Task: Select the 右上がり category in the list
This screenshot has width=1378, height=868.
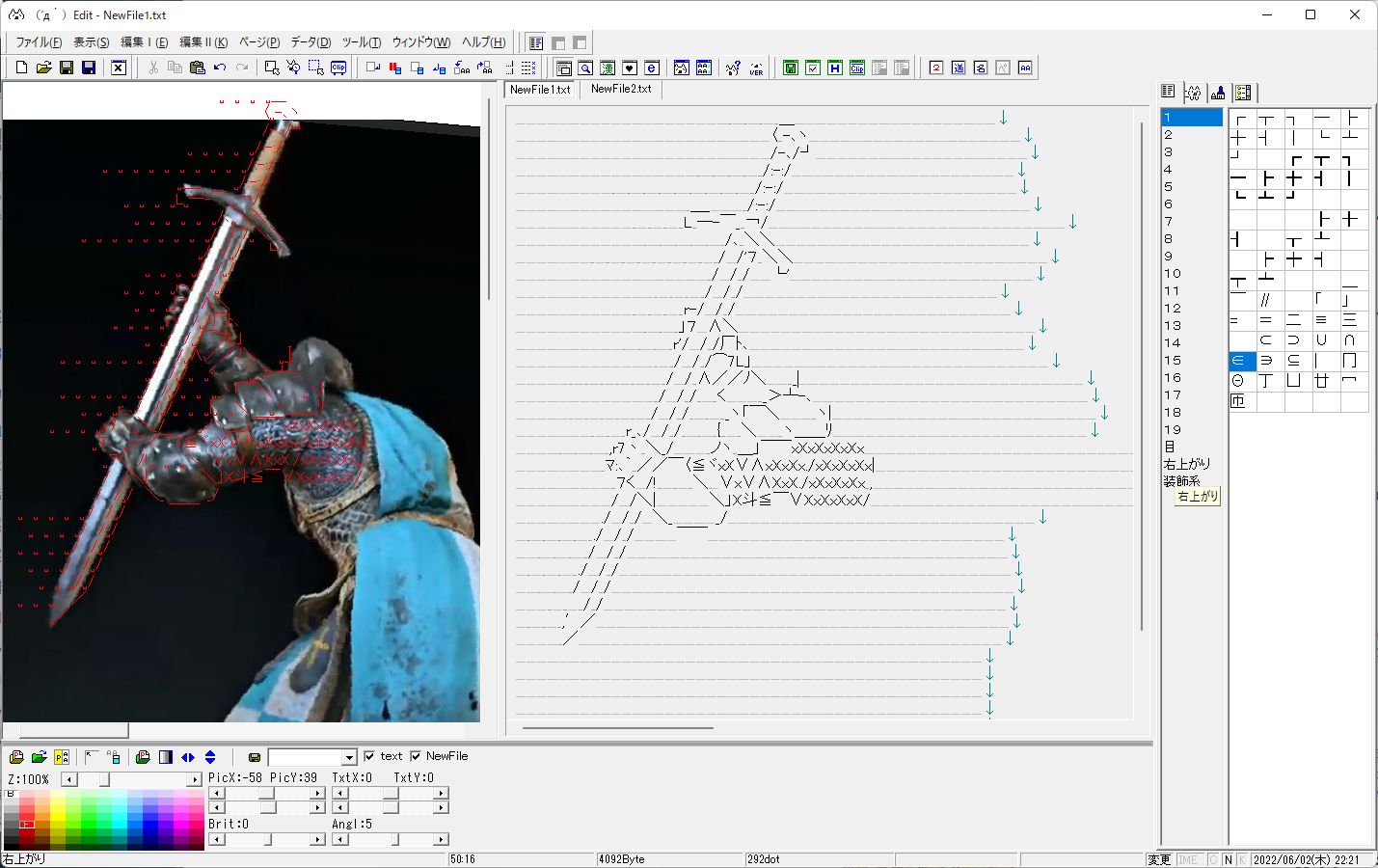Action: tap(1186, 464)
